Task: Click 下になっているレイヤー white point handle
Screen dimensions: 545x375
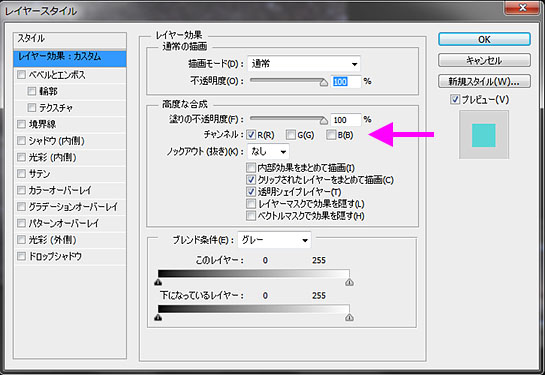Action: [349, 317]
